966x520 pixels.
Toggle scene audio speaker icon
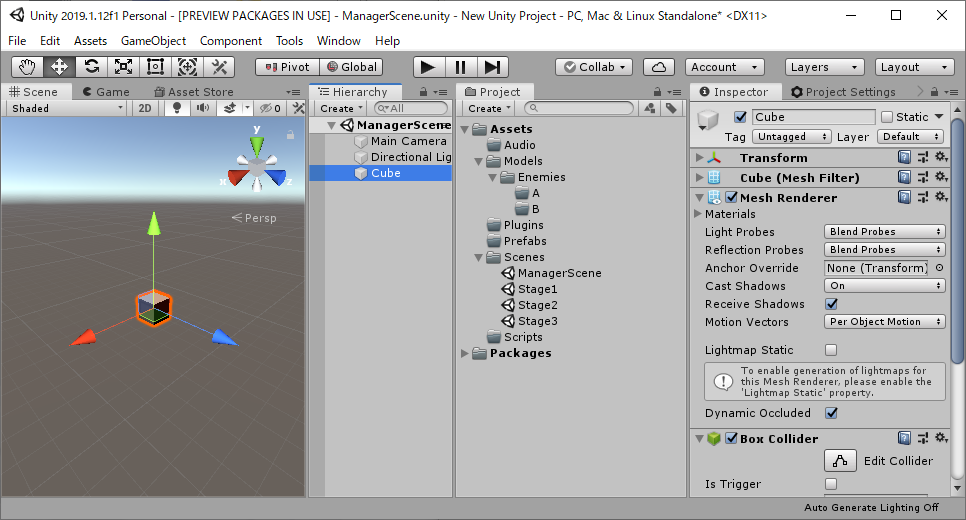pyautogui.click(x=202, y=108)
